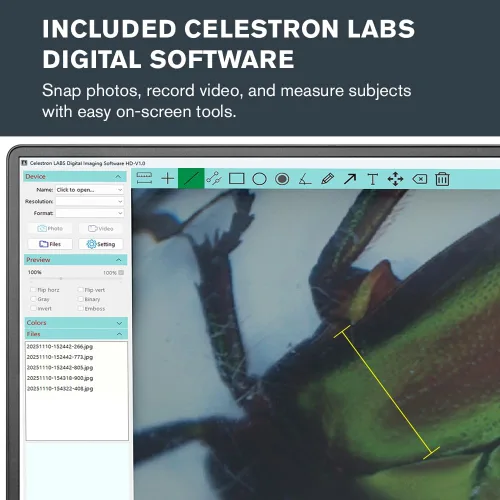This screenshot has width=500, height=500.
Task: Select file 20251110-154322-408.jpg
Action: pyautogui.click(x=60, y=388)
